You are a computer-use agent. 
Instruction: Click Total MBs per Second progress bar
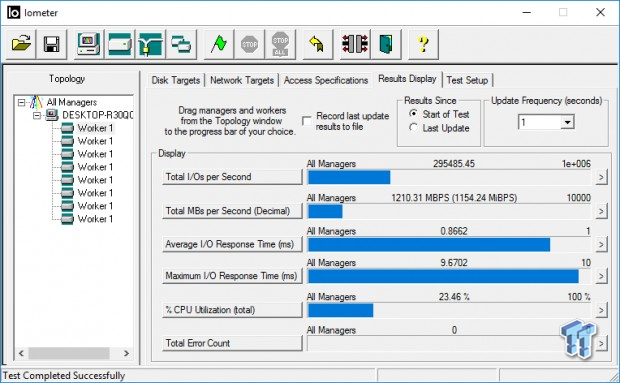[449, 211]
